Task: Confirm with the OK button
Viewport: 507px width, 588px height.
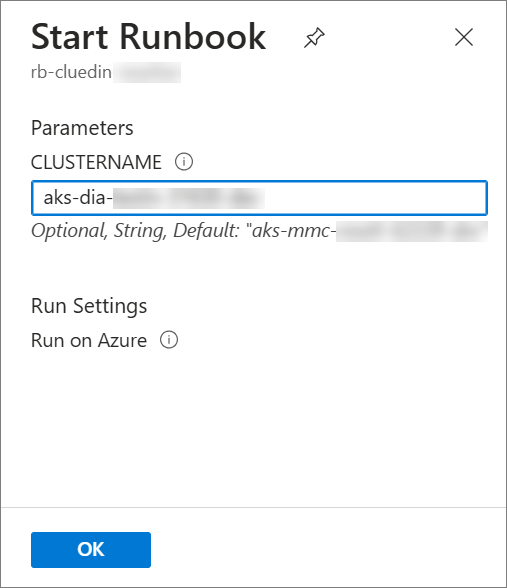Action: coord(91,549)
